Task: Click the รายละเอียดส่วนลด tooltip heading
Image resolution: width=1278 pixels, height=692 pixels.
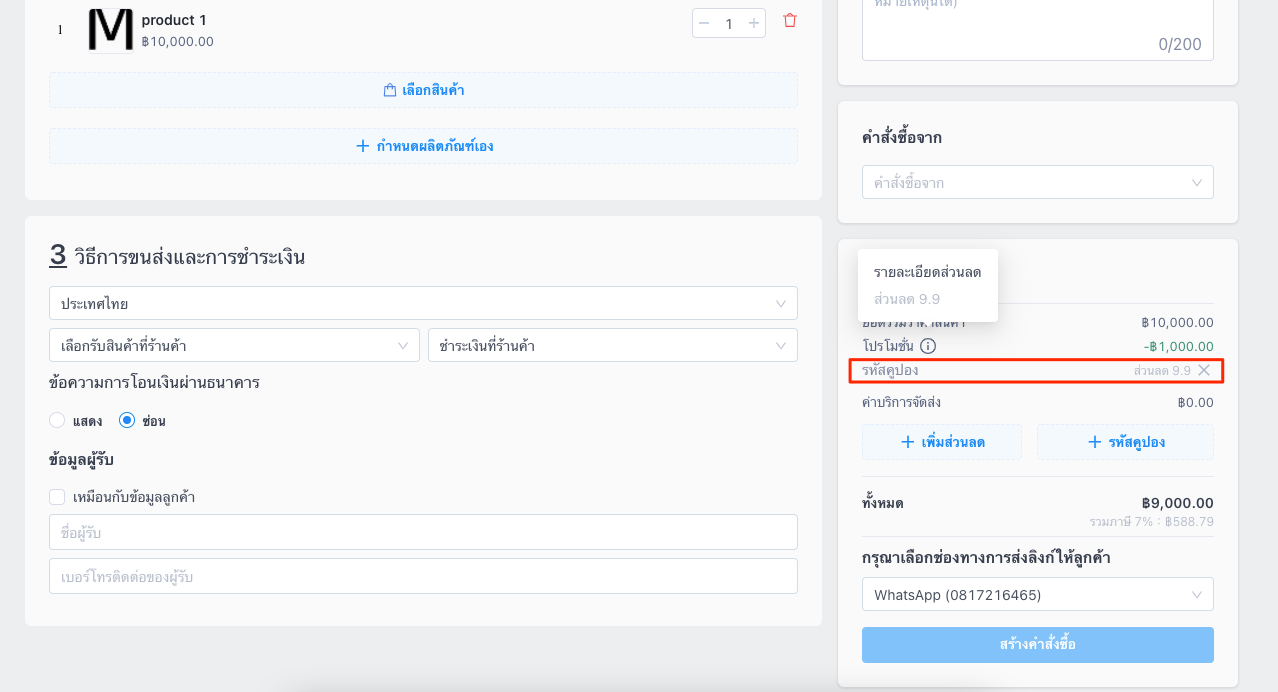Action: (927, 272)
